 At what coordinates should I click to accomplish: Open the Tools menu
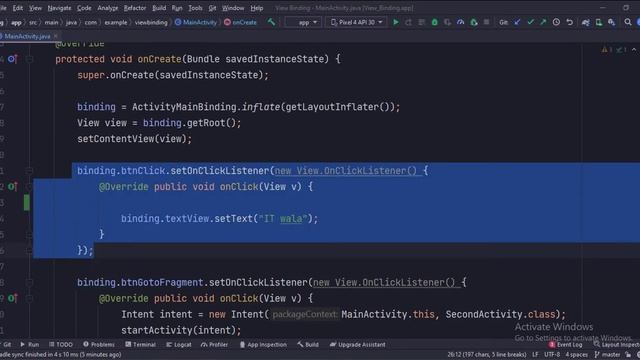pos(195,8)
